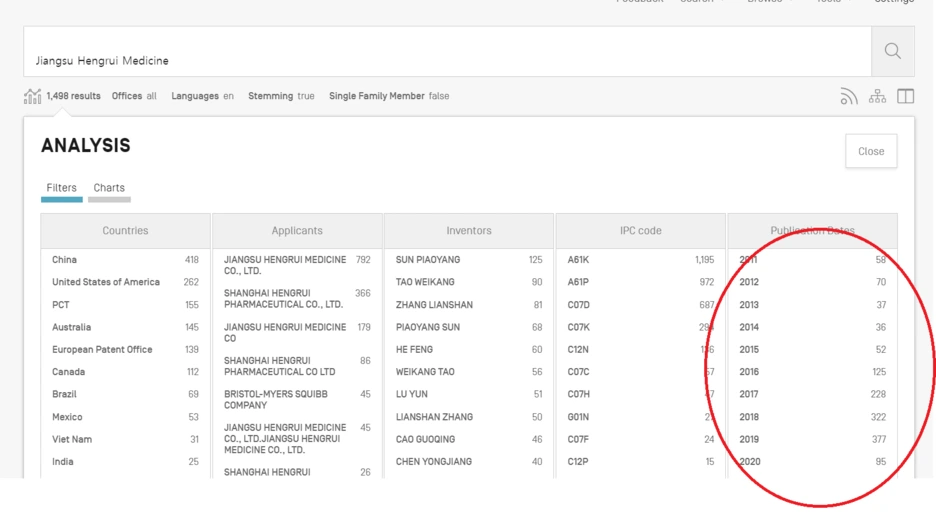Click the Languages en option

pos(202,96)
